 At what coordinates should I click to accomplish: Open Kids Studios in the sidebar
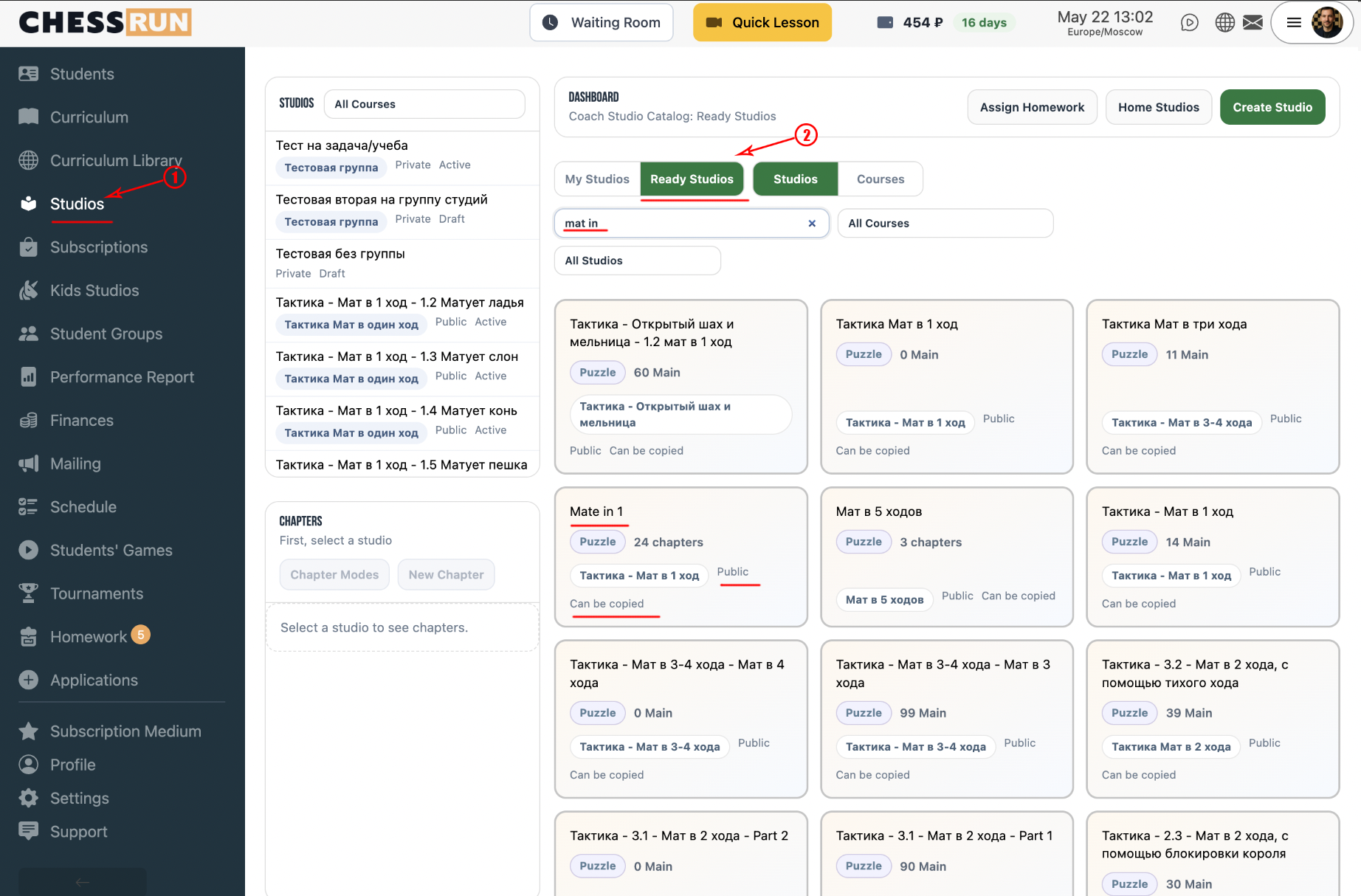[94, 291]
